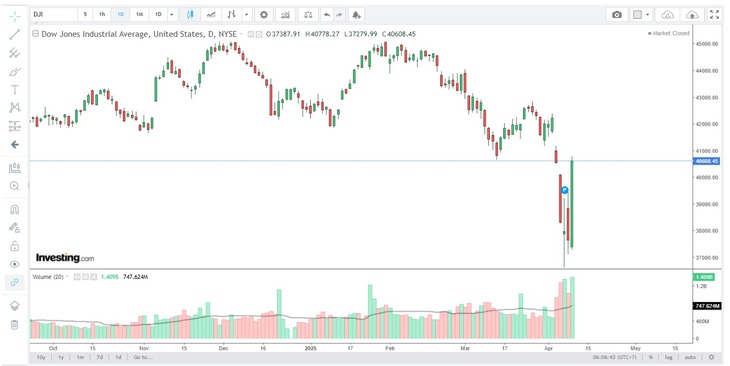Click the single-chart layout square
Screen dimensions: 730x366
coord(637,14)
